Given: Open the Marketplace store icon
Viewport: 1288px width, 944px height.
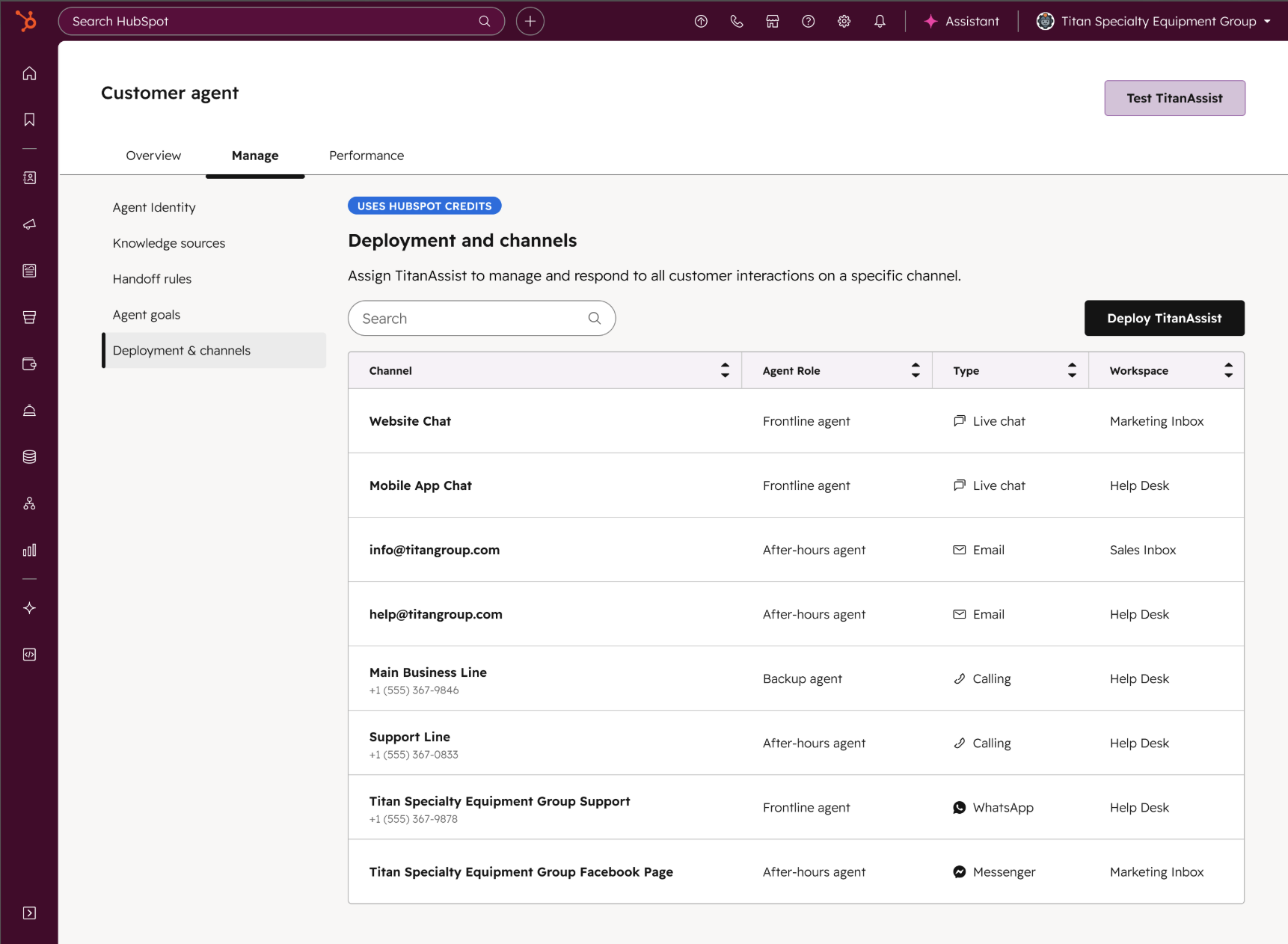Looking at the screenshot, I should 773,21.
